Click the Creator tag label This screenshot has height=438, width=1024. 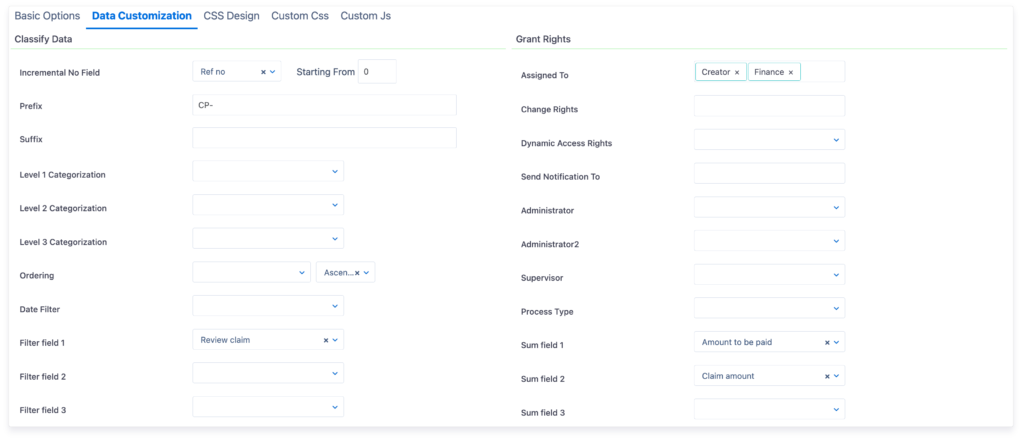716,72
